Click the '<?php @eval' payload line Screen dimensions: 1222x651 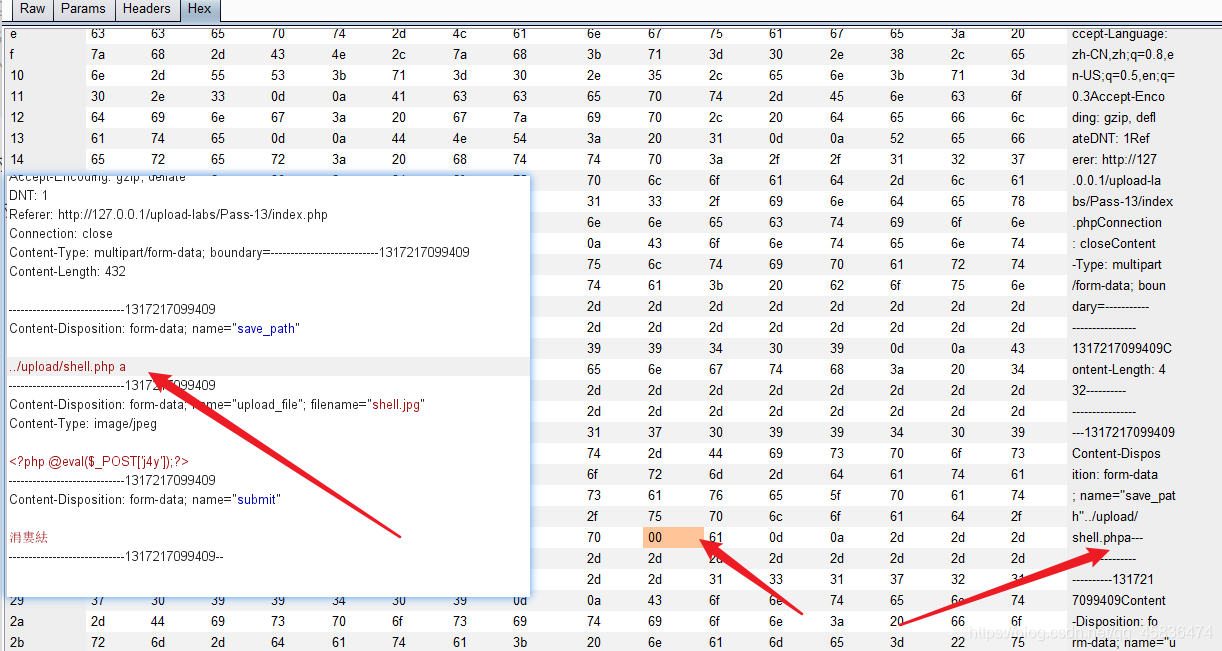pyautogui.click(x=99, y=462)
